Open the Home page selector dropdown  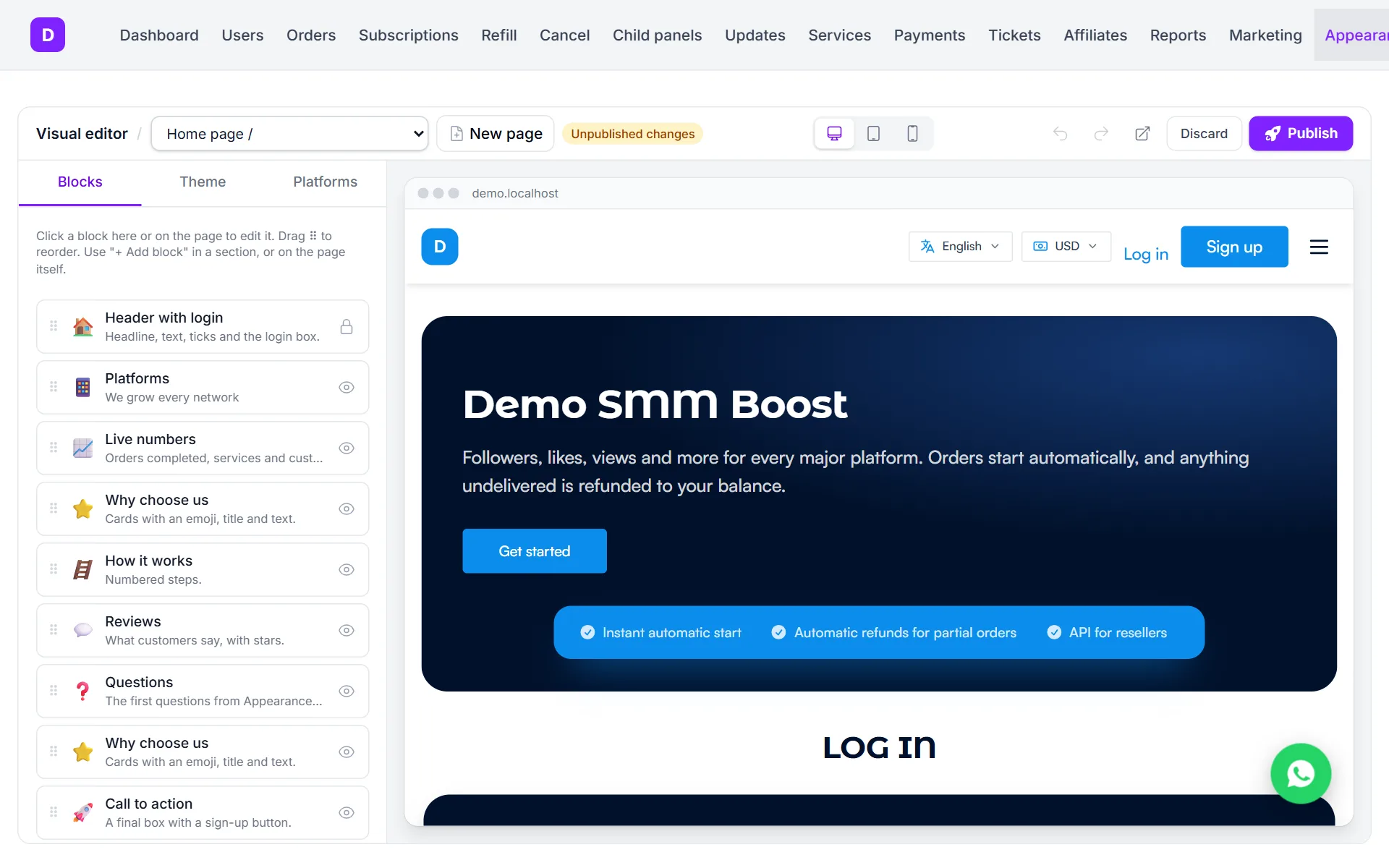coord(289,134)
